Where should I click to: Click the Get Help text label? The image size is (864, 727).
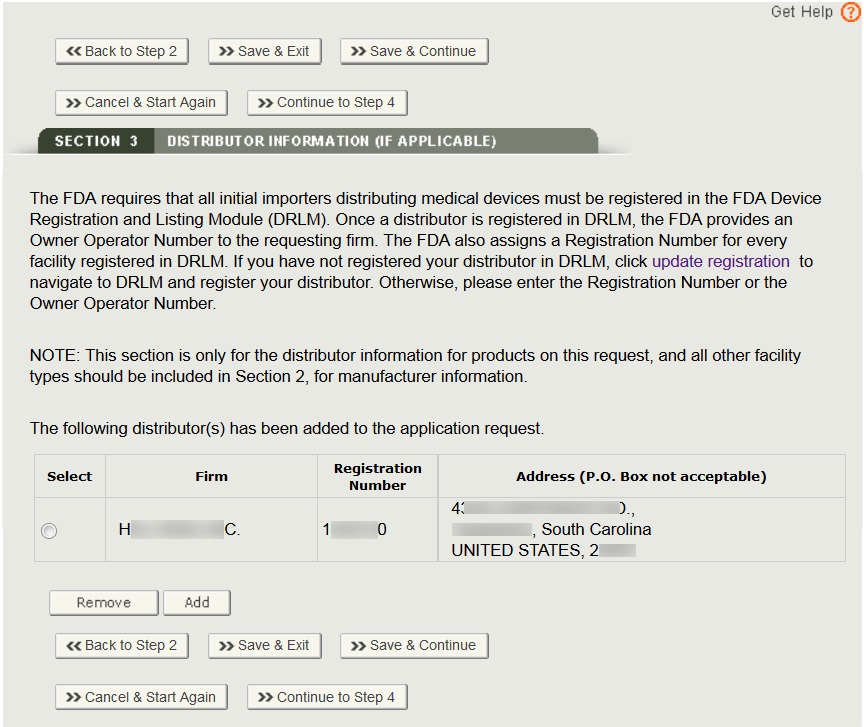[x=800, y=12]
